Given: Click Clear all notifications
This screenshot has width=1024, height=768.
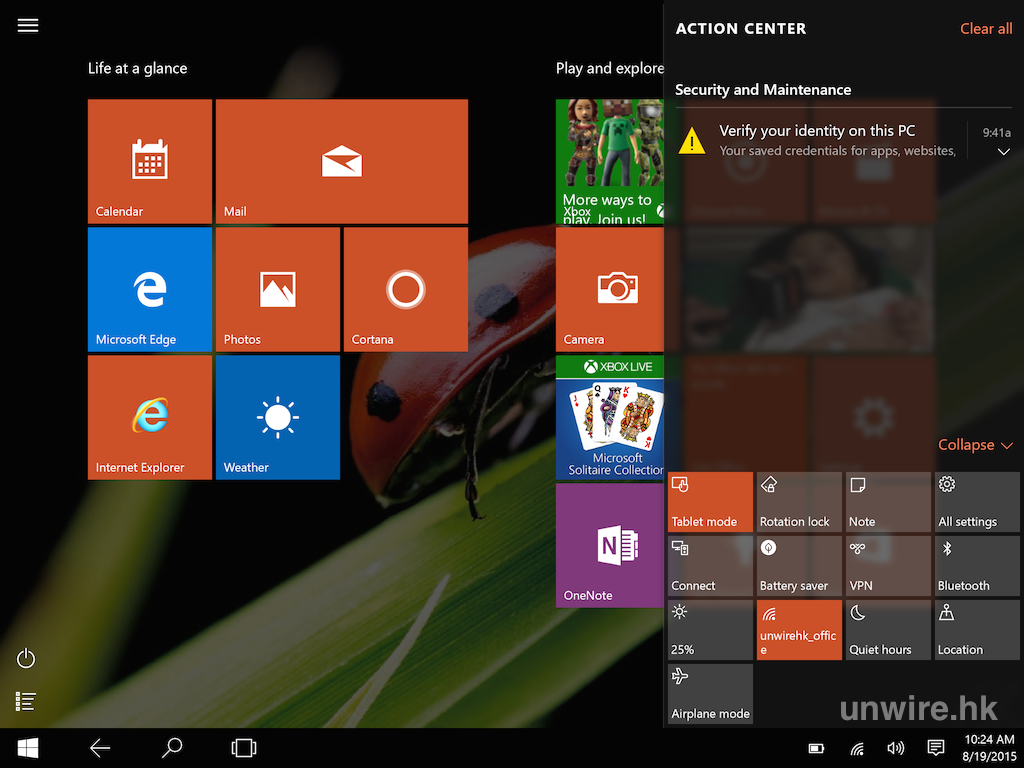Looking at the screenshot, I should point(985,29).
